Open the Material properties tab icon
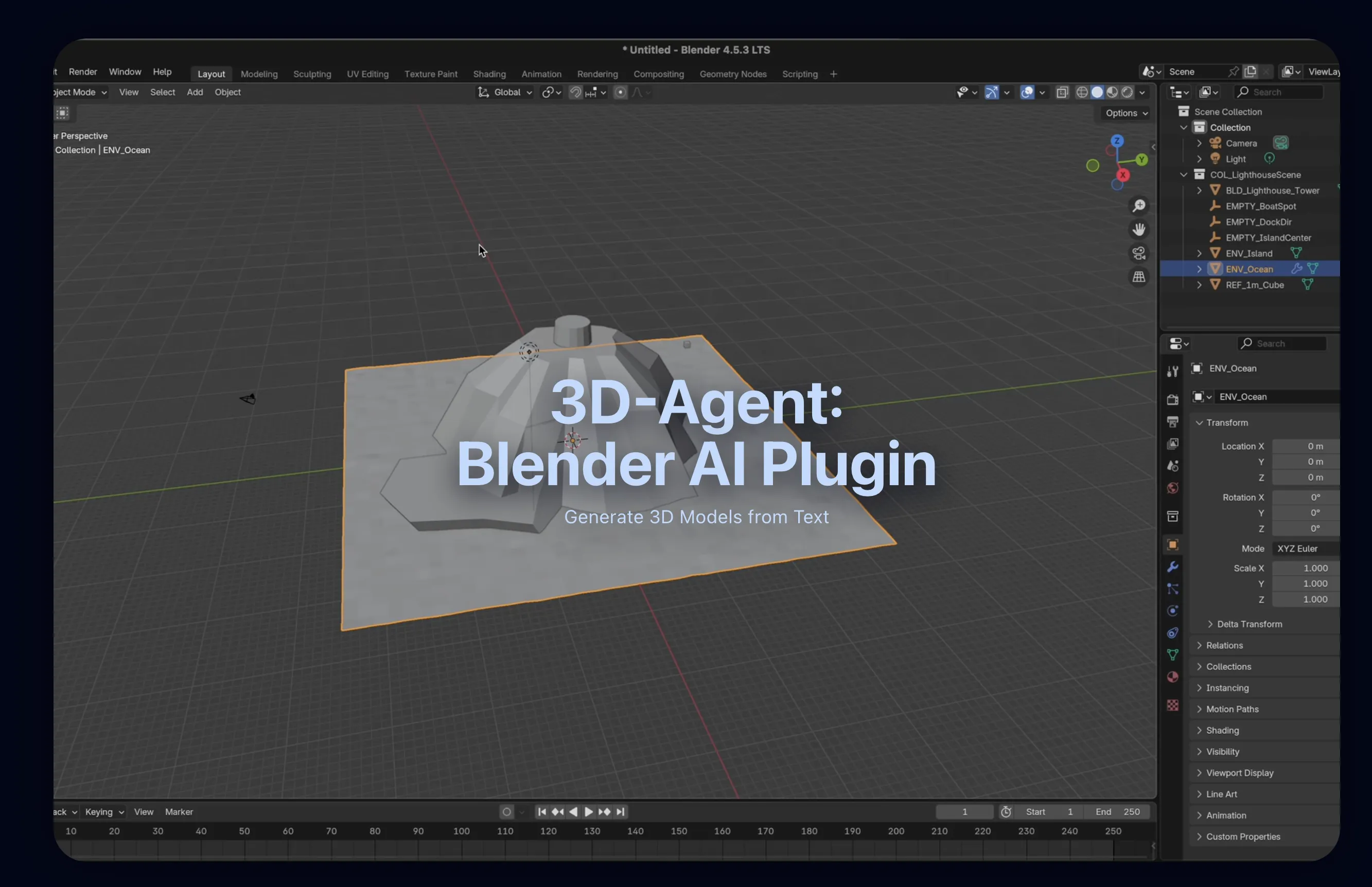The width and height of the screenshot is (1372, 887). (1172, 678)
